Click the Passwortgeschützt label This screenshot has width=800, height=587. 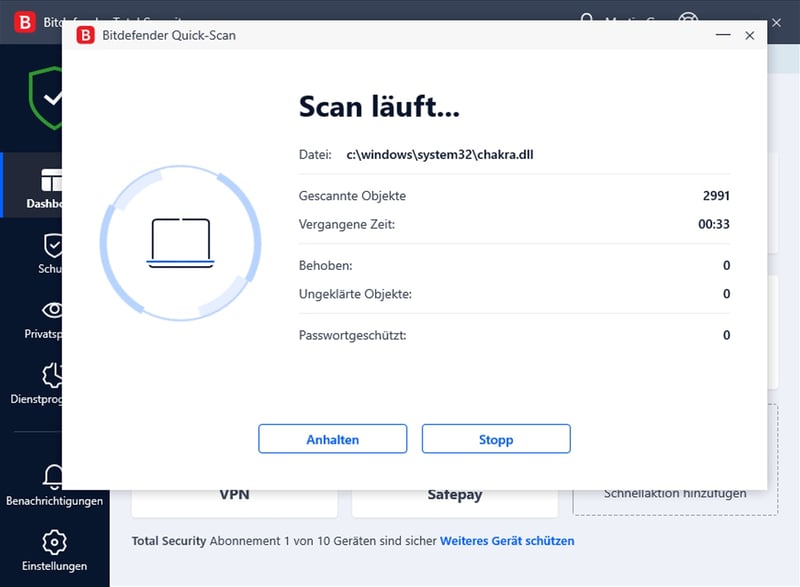[x=353, y=335]
